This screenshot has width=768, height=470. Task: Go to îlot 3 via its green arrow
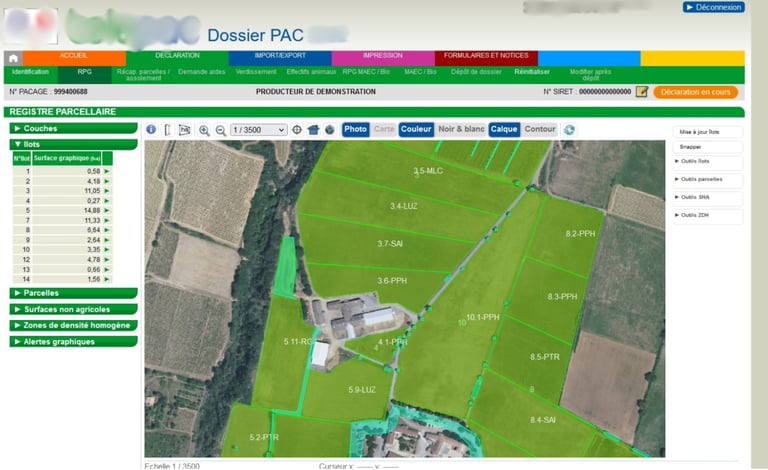[107, 191]
